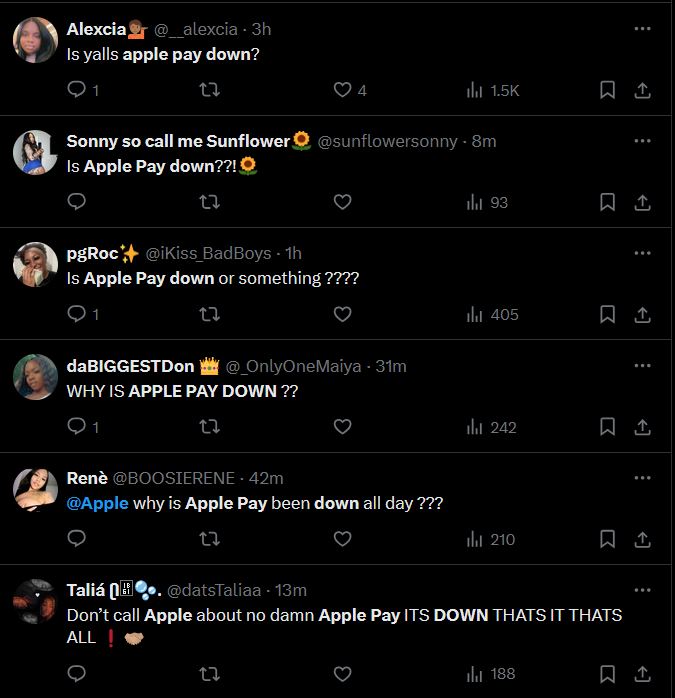Like Alexcia's tweet with 4 likes
The image size is (675, 698).
[343, 90]
